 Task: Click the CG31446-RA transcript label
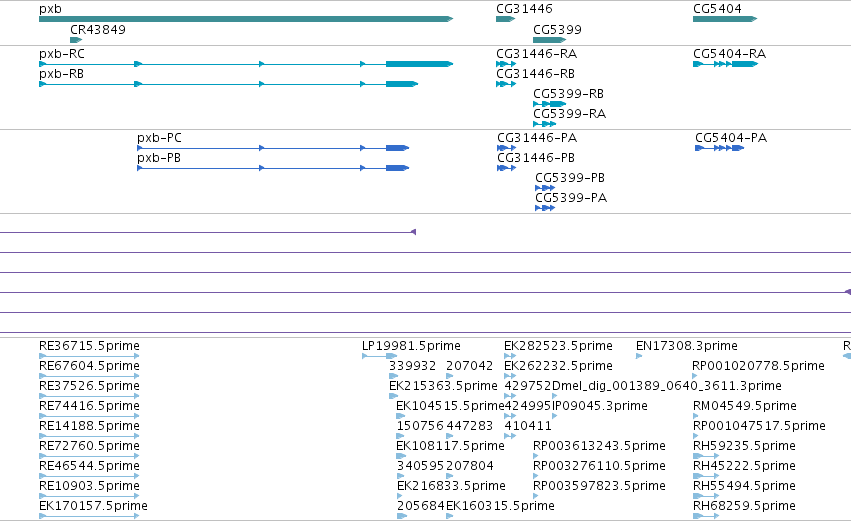click(537, 54)
